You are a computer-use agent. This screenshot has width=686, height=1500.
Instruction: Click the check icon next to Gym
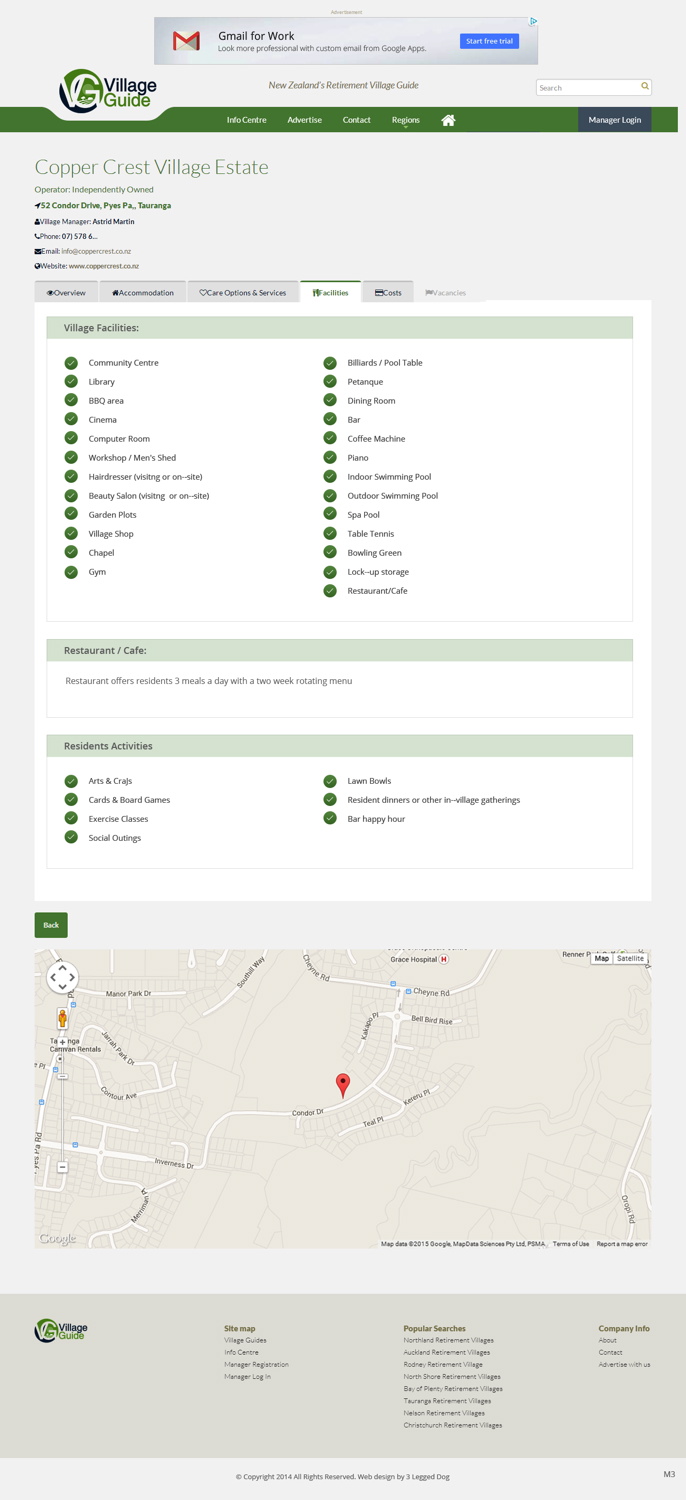(71, 572)
